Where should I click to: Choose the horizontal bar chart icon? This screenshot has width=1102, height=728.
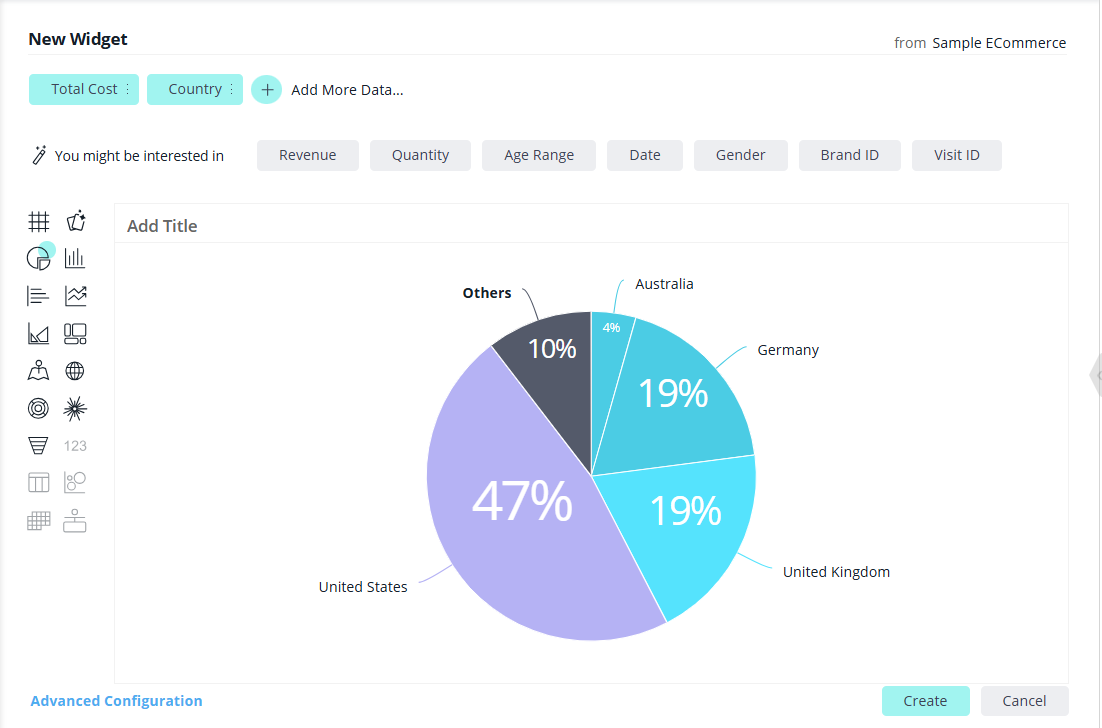pyautogui.click(x=38, y=296)
